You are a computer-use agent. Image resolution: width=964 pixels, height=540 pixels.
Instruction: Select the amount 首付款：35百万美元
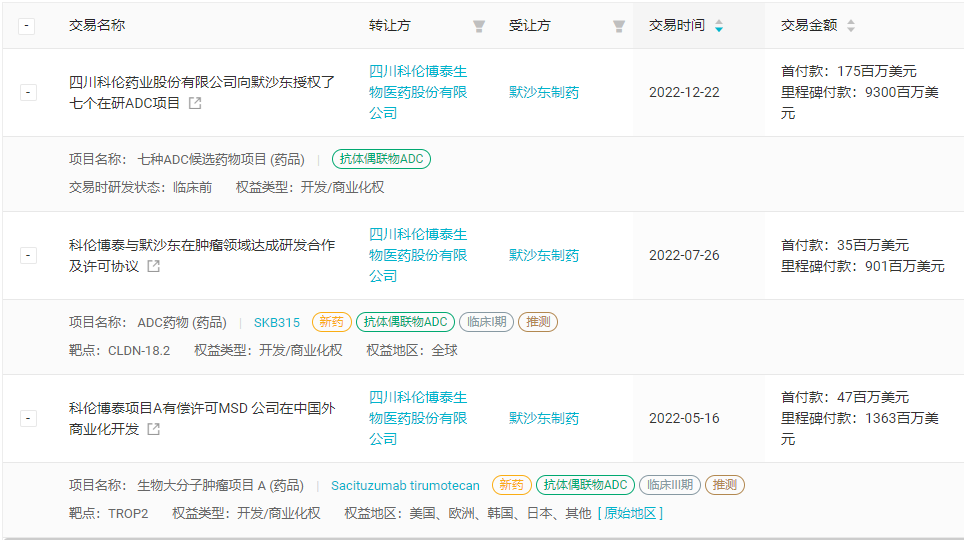(845, 245)
